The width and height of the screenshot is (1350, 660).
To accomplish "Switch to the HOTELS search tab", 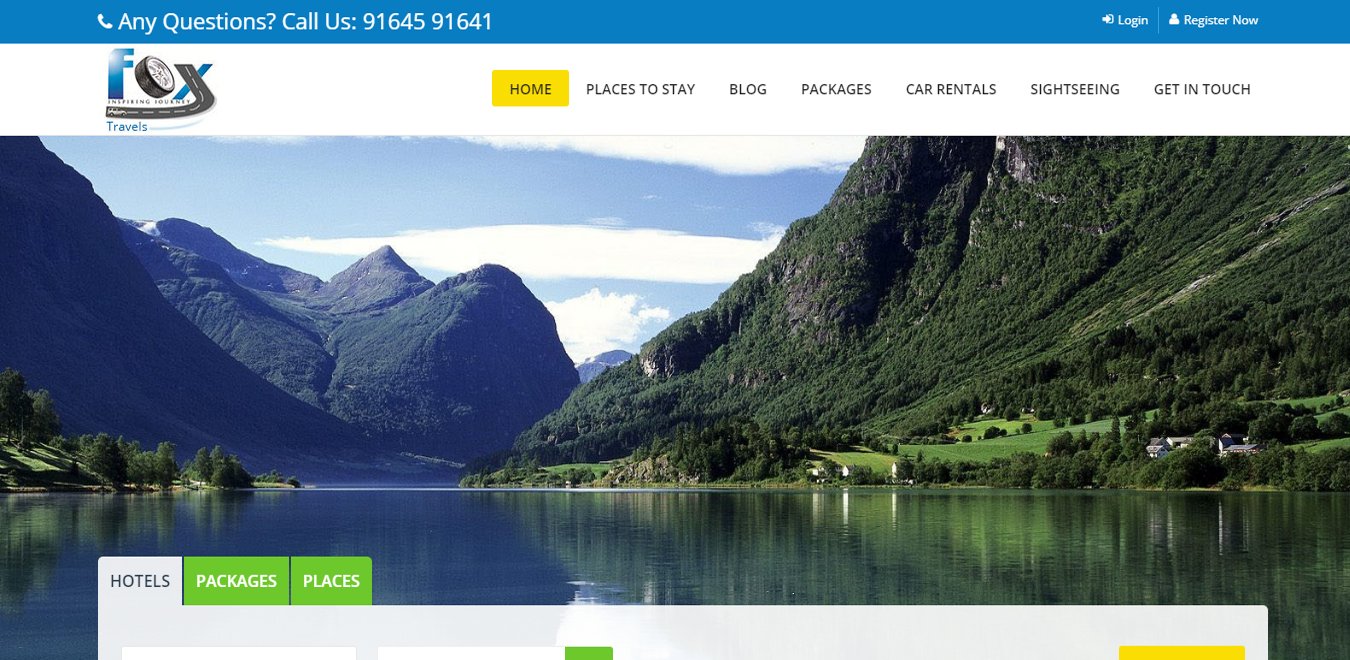I will pos(140,581).
